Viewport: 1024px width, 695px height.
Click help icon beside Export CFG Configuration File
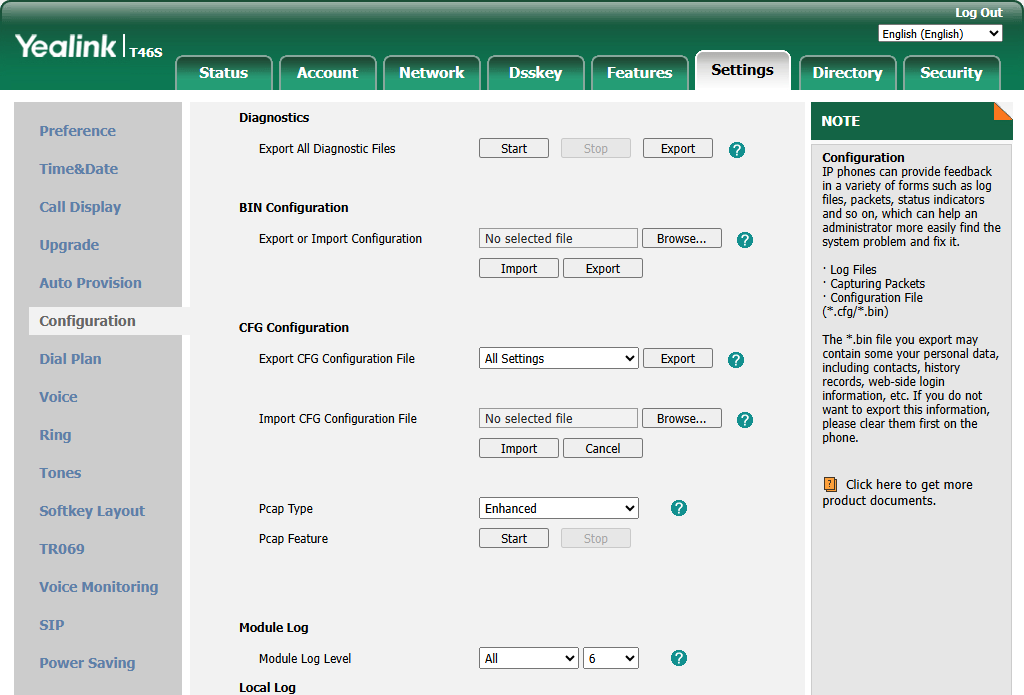coord(737,360)
